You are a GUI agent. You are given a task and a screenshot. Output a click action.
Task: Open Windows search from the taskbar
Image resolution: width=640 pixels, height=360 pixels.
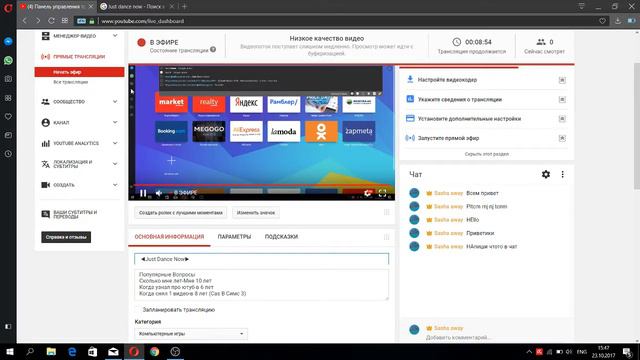[30, 351]
